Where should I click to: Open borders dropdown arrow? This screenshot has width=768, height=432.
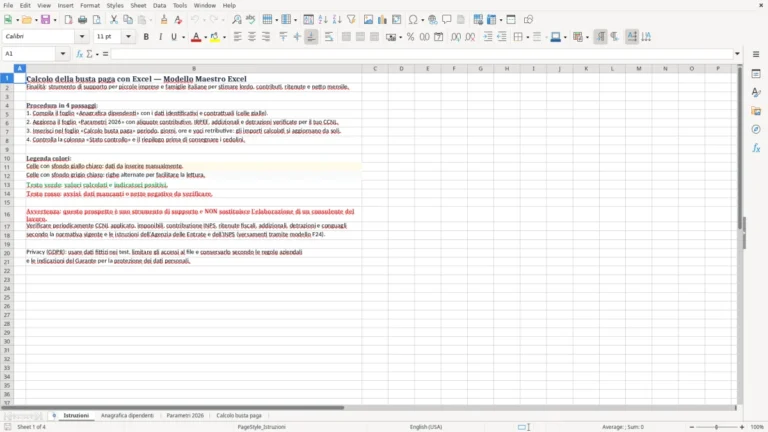(528, 37)
